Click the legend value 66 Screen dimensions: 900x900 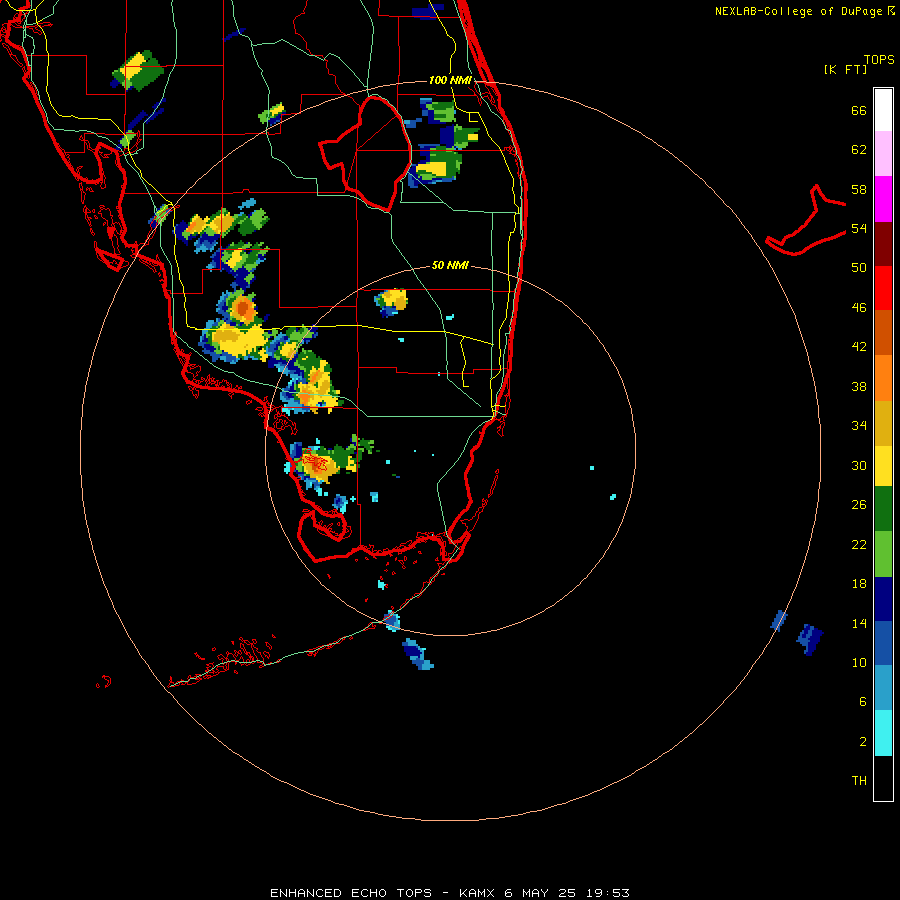[859, 111]
